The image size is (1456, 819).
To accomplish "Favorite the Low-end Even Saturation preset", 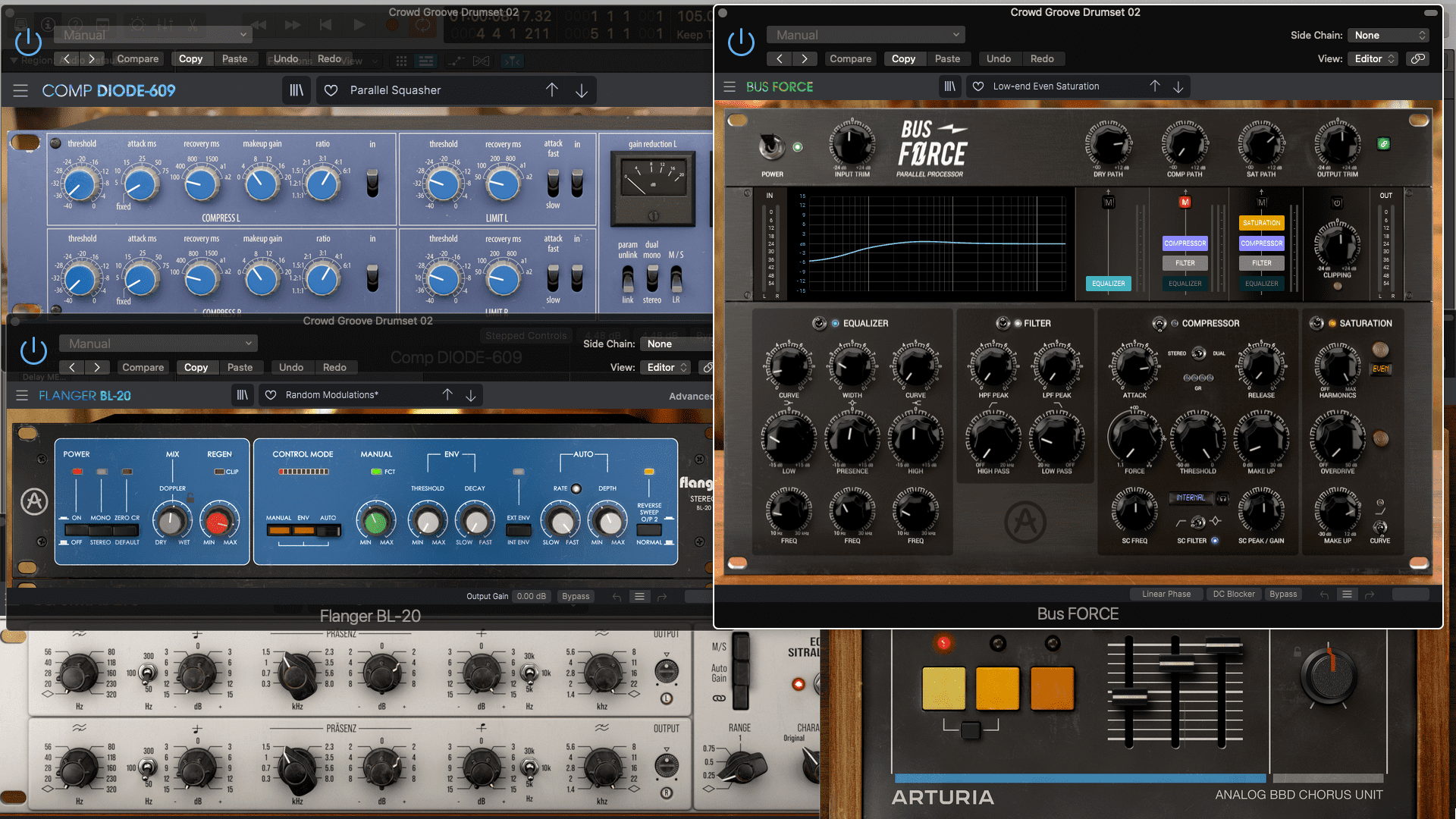I will pos(978,86).
